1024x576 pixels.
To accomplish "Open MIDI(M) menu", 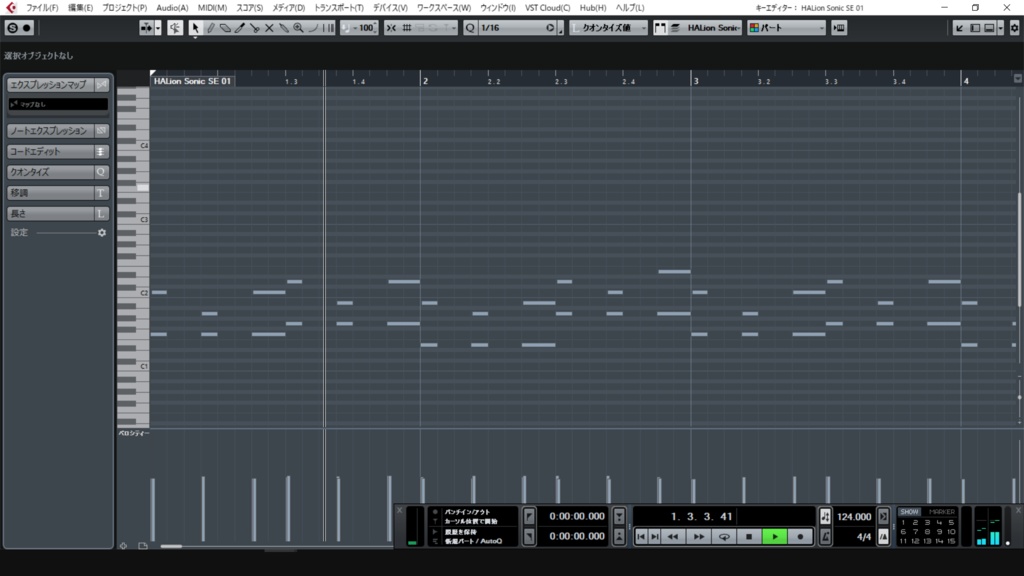I will [212, 8].
